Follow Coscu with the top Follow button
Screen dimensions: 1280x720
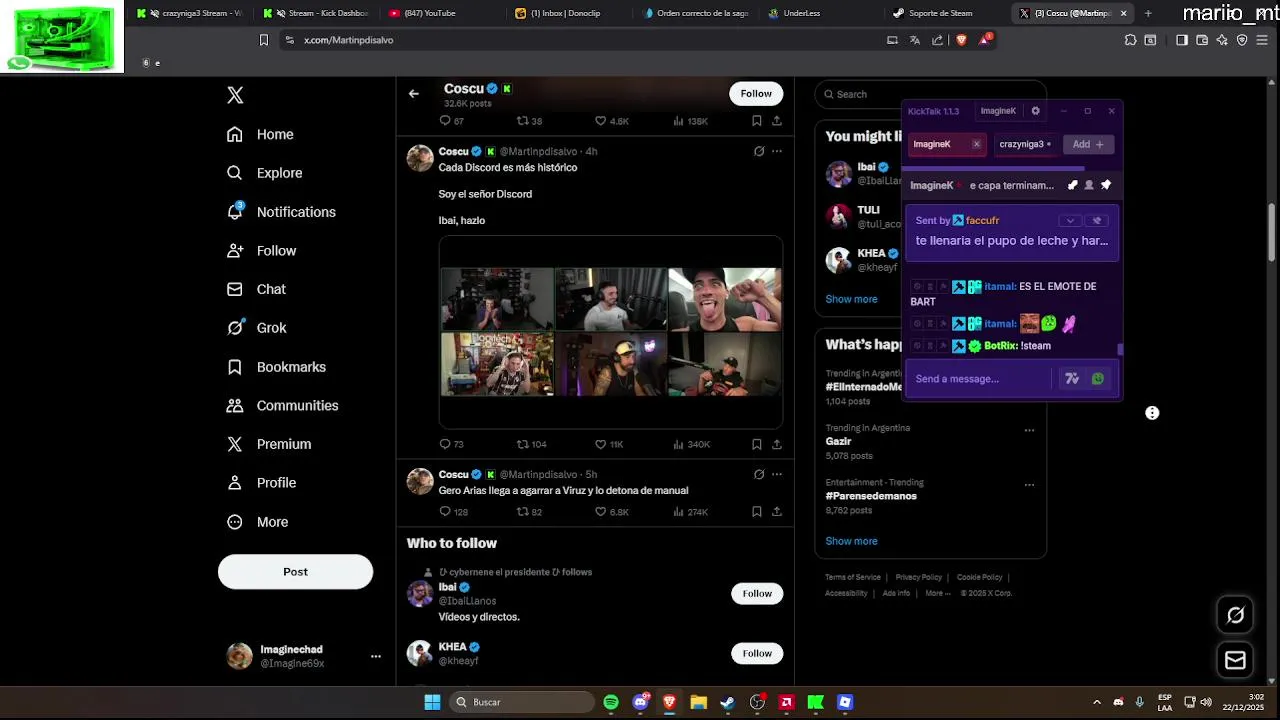[756, 93]
